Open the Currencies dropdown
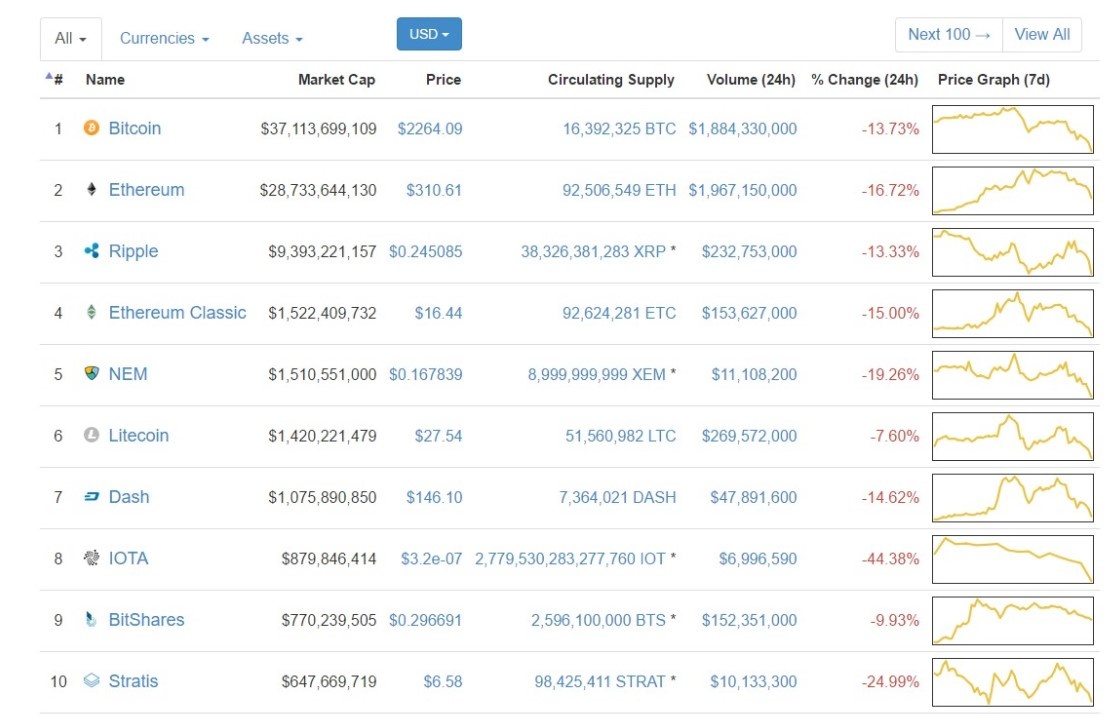This screenshot has width=1105, height=716. (x=163, y=37)
